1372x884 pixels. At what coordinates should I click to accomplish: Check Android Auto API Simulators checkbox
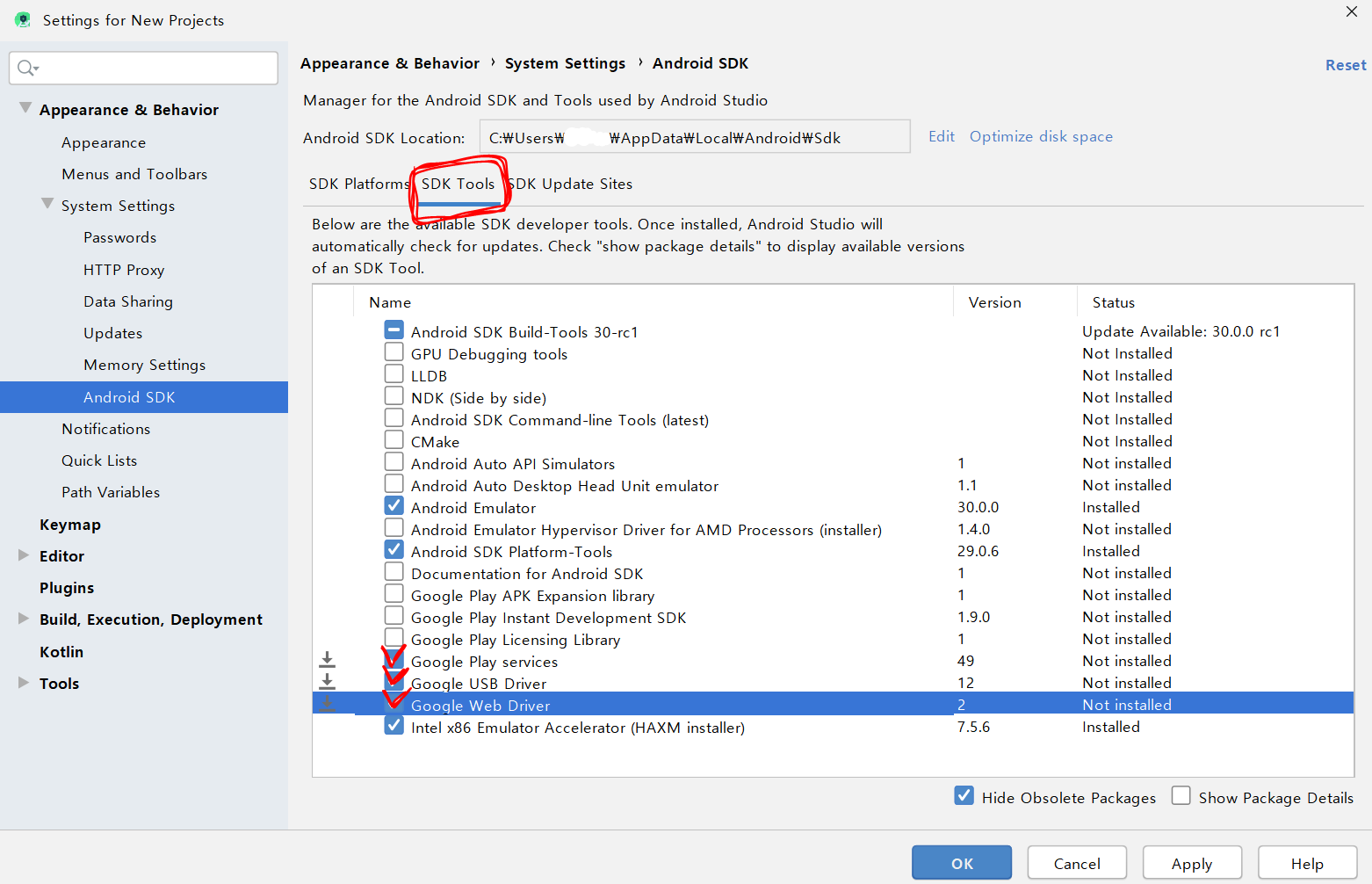394,462
